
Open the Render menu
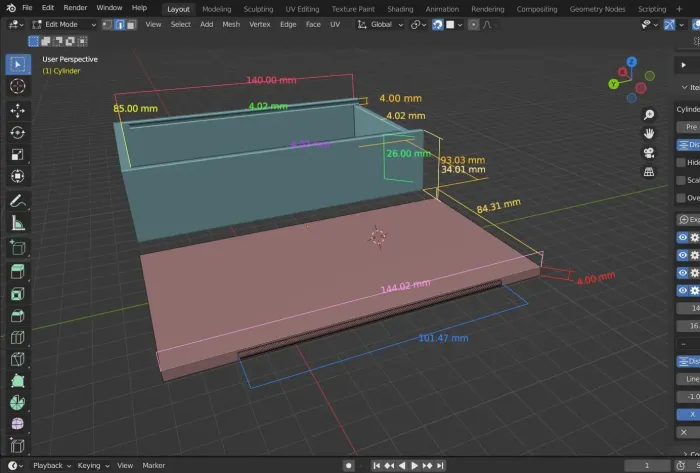coord(75,8)
